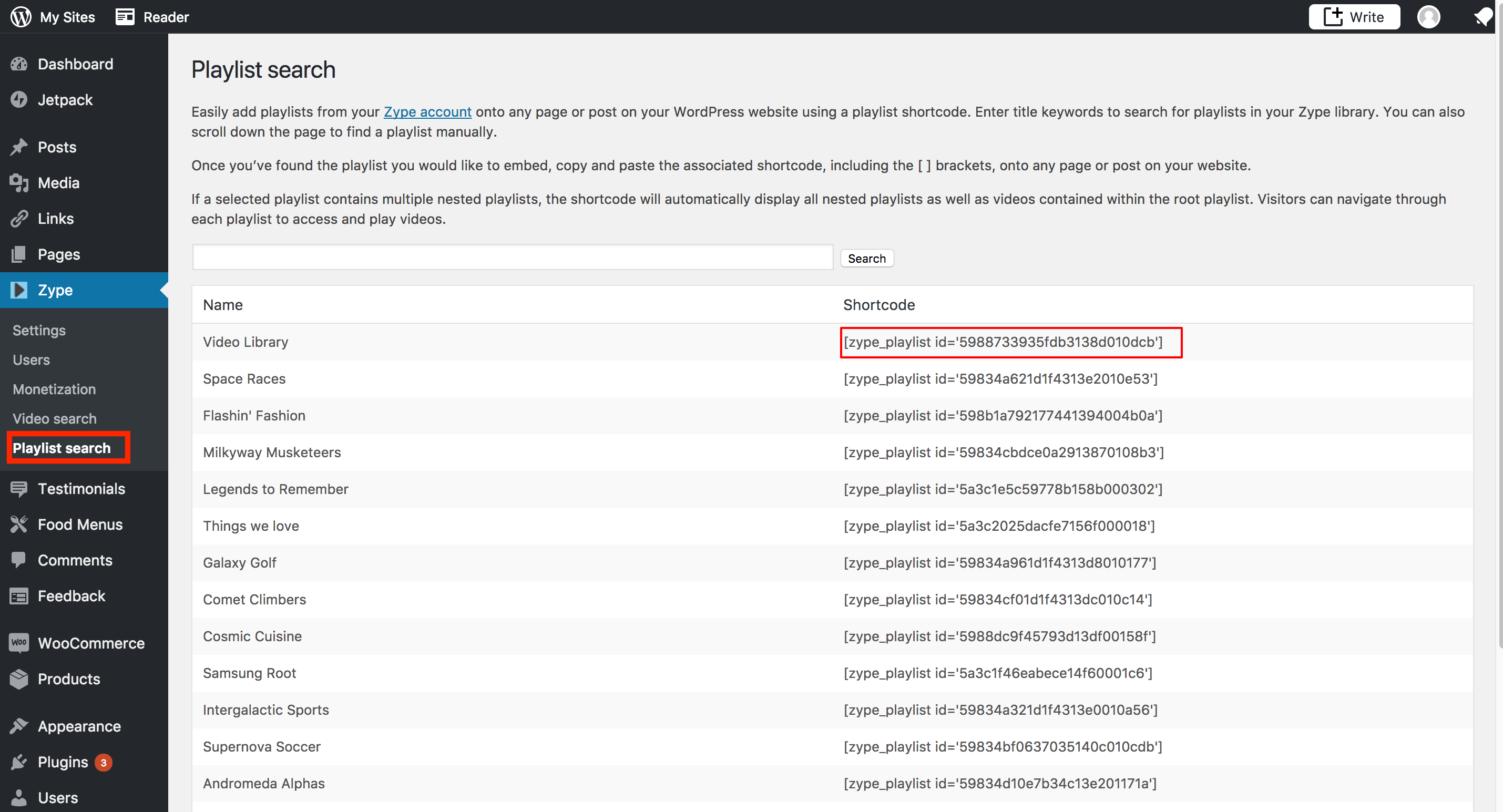The image size is (1503, 812).
Task: Click the Products box icon
Action: (x=19, y=679)
